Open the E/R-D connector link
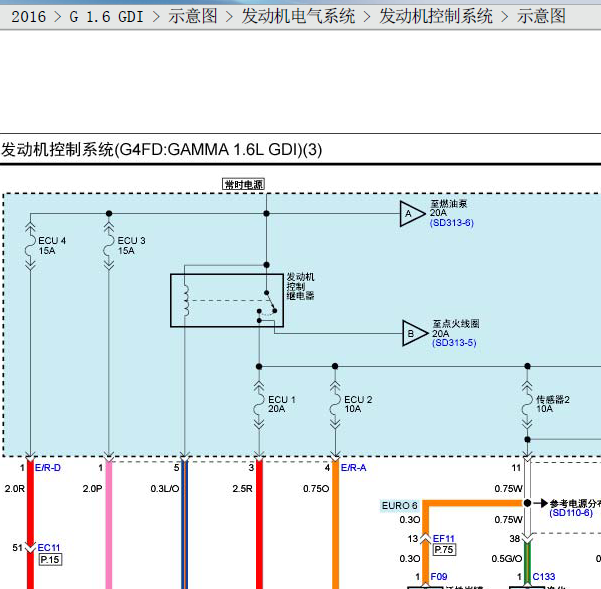This screenshot has width=601, height=589. 48,468
